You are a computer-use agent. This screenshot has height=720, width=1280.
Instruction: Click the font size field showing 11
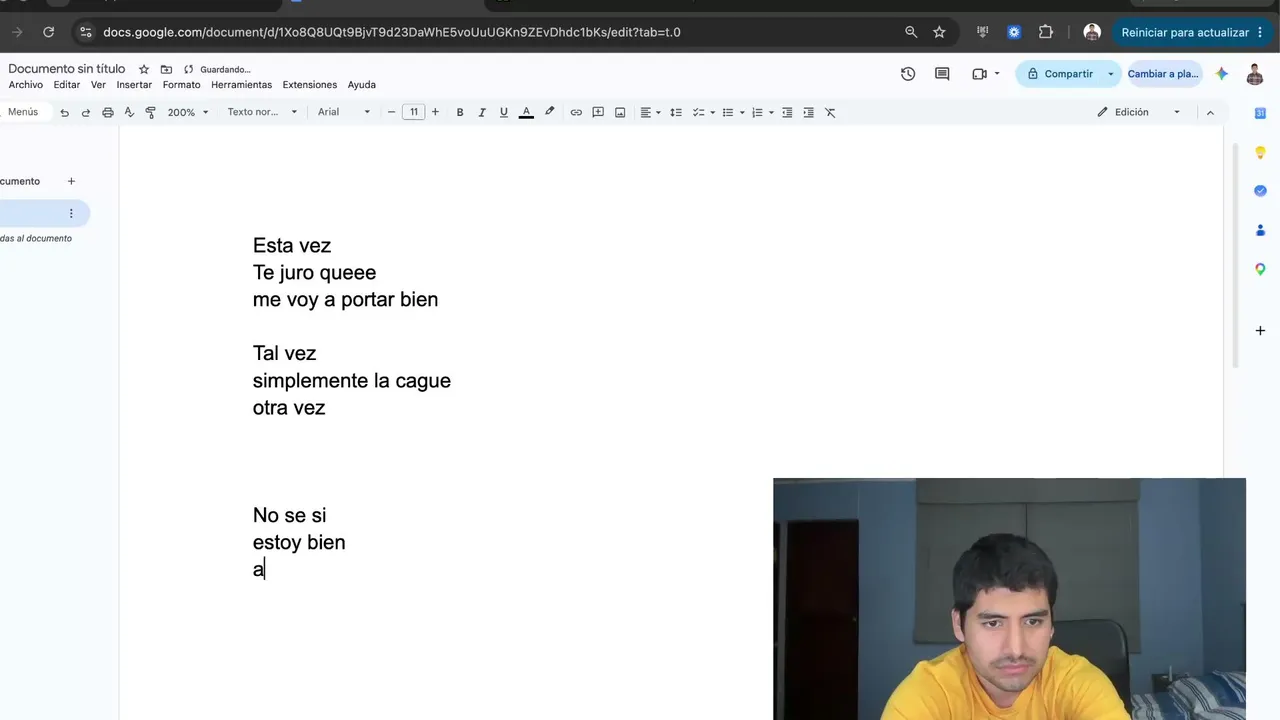point(413,112)
